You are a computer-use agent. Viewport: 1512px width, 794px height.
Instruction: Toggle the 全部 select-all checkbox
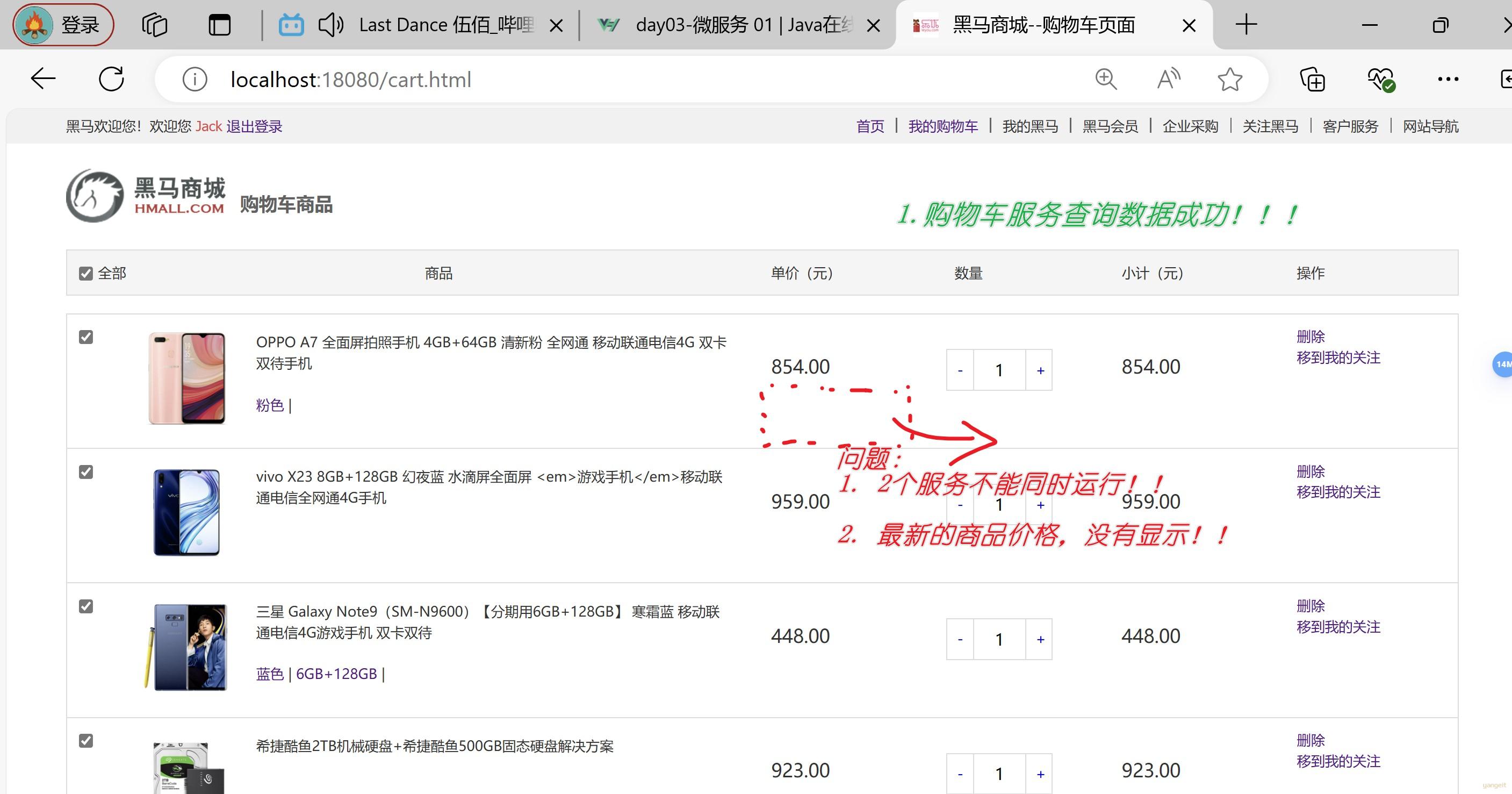(x=85, y=273)
